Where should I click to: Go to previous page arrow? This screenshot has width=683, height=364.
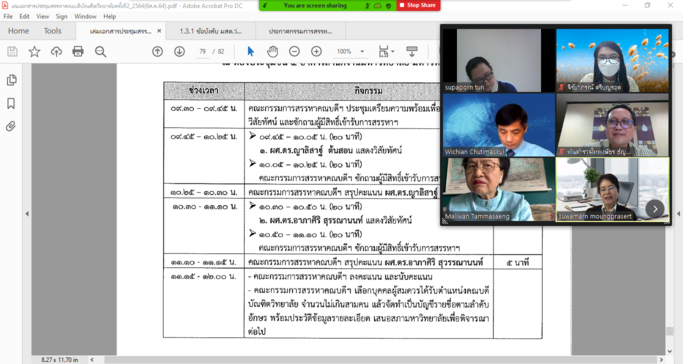pyautogui.click(x=158, y=51)
